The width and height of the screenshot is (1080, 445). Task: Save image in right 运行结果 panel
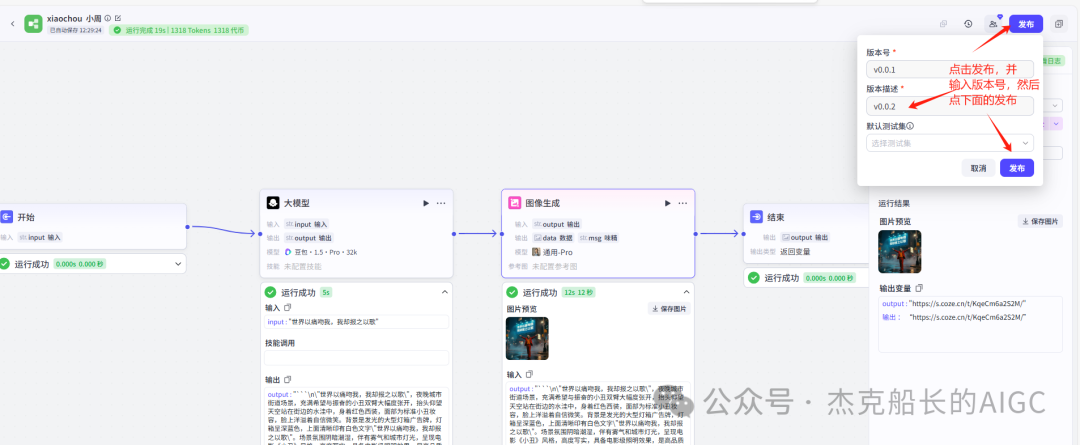[1040, 221]
